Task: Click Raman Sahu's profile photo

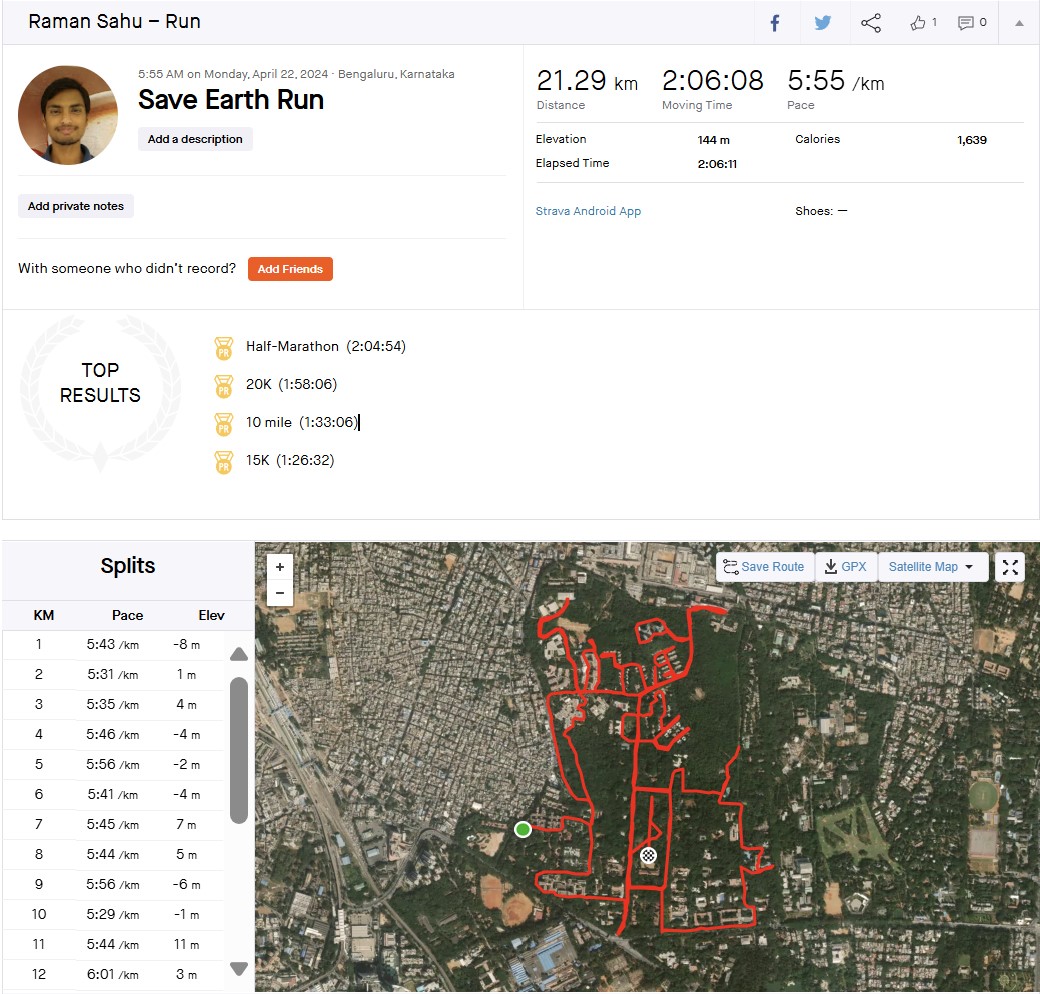Action: coord(68,115)
